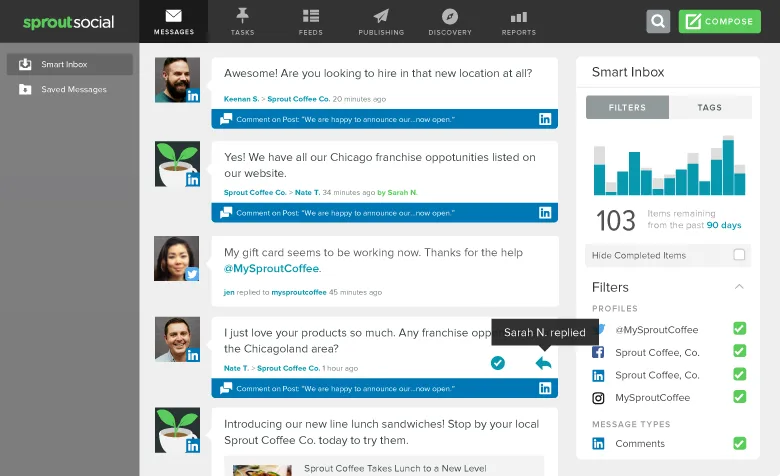
Task: Click comment bubble icon on Sarah N.'s reply bar
Action: click(226, 213)
